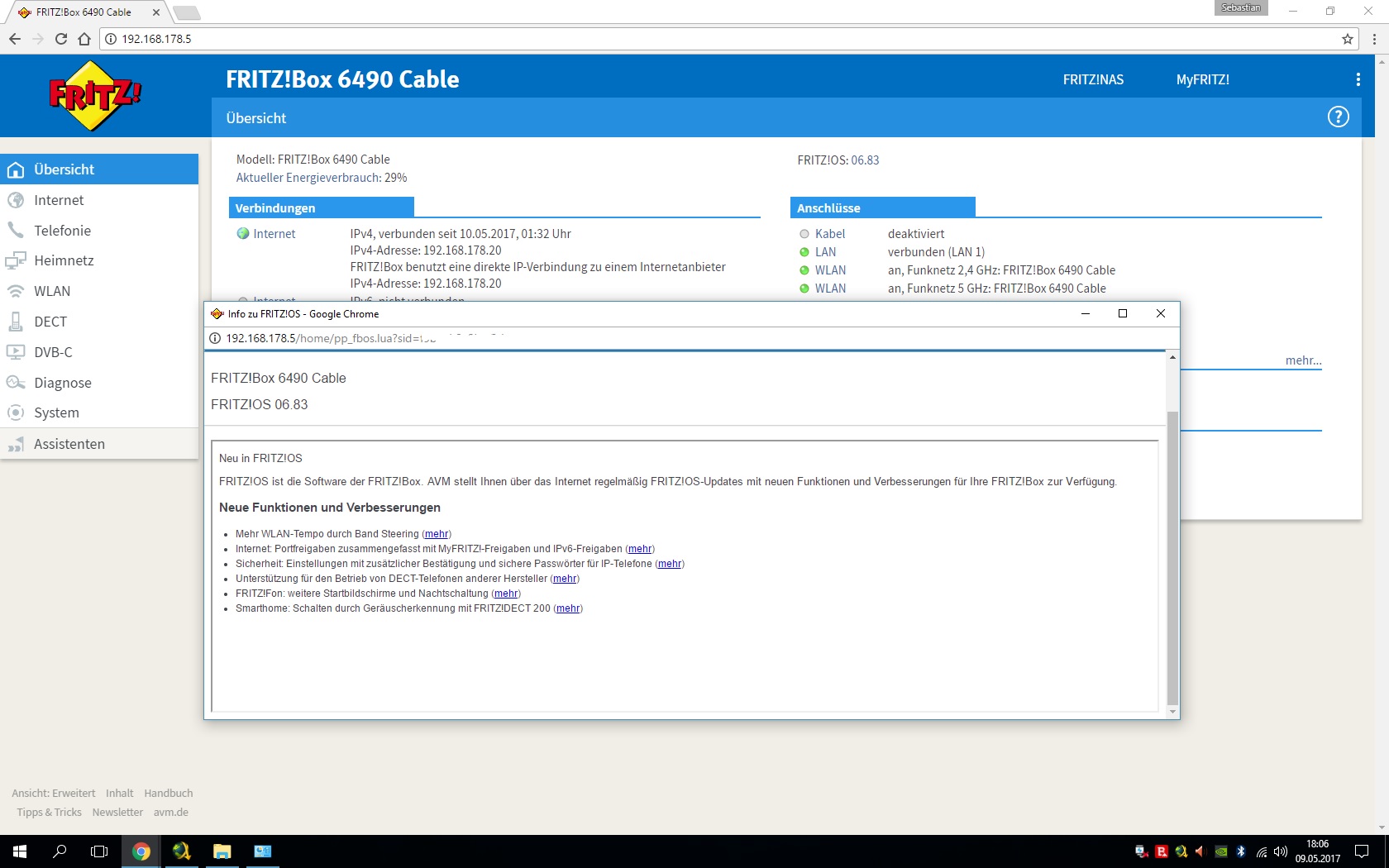Open the Handbuch footer link
The image size is (1389, 868).
(x=169, y=794)
